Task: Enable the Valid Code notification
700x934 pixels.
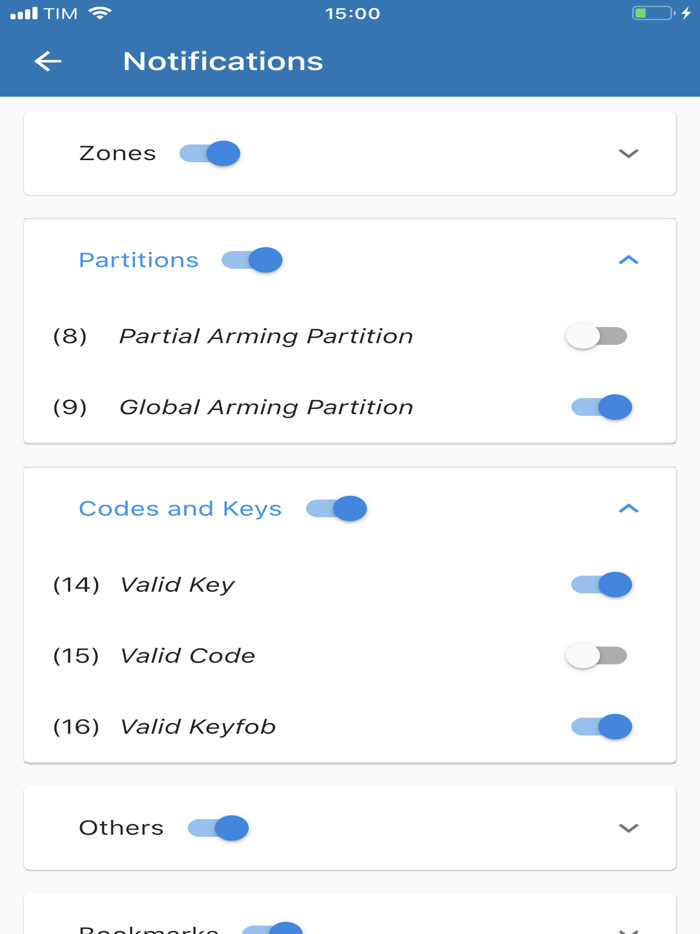Action: tap(596, 656)
